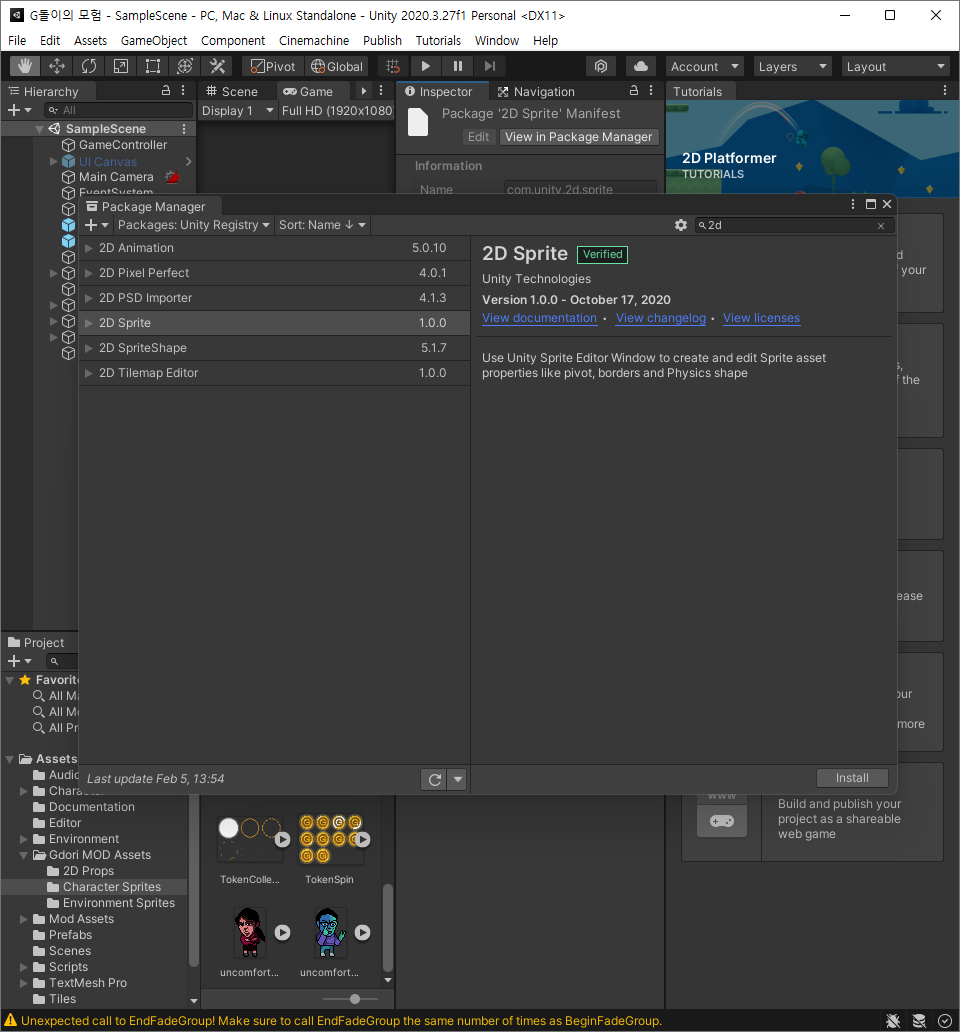960x1032 pixels.
Task: Open Character Sprites folder
Action: click(112, 887)
